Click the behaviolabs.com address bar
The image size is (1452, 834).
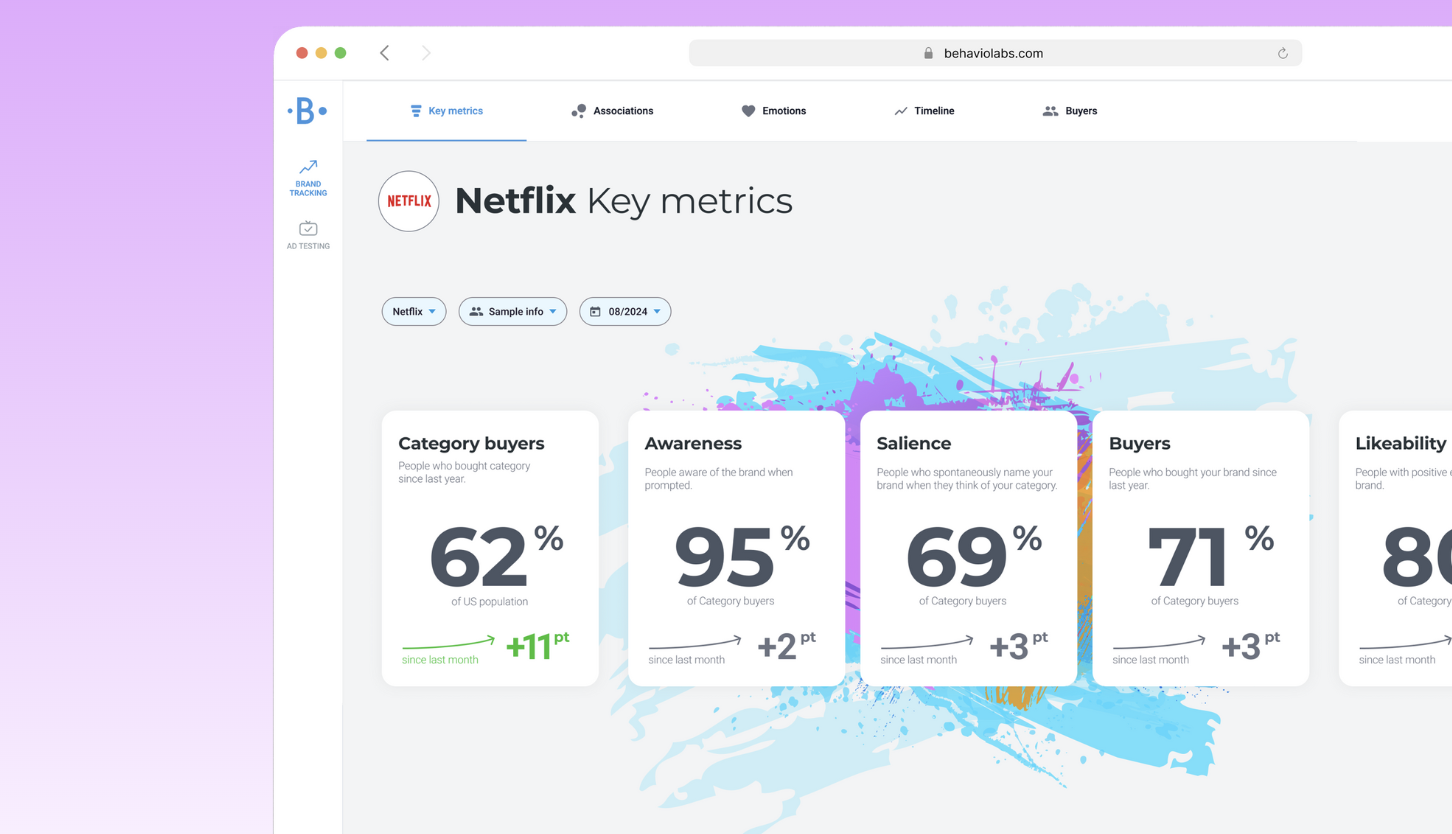[995, 53]
